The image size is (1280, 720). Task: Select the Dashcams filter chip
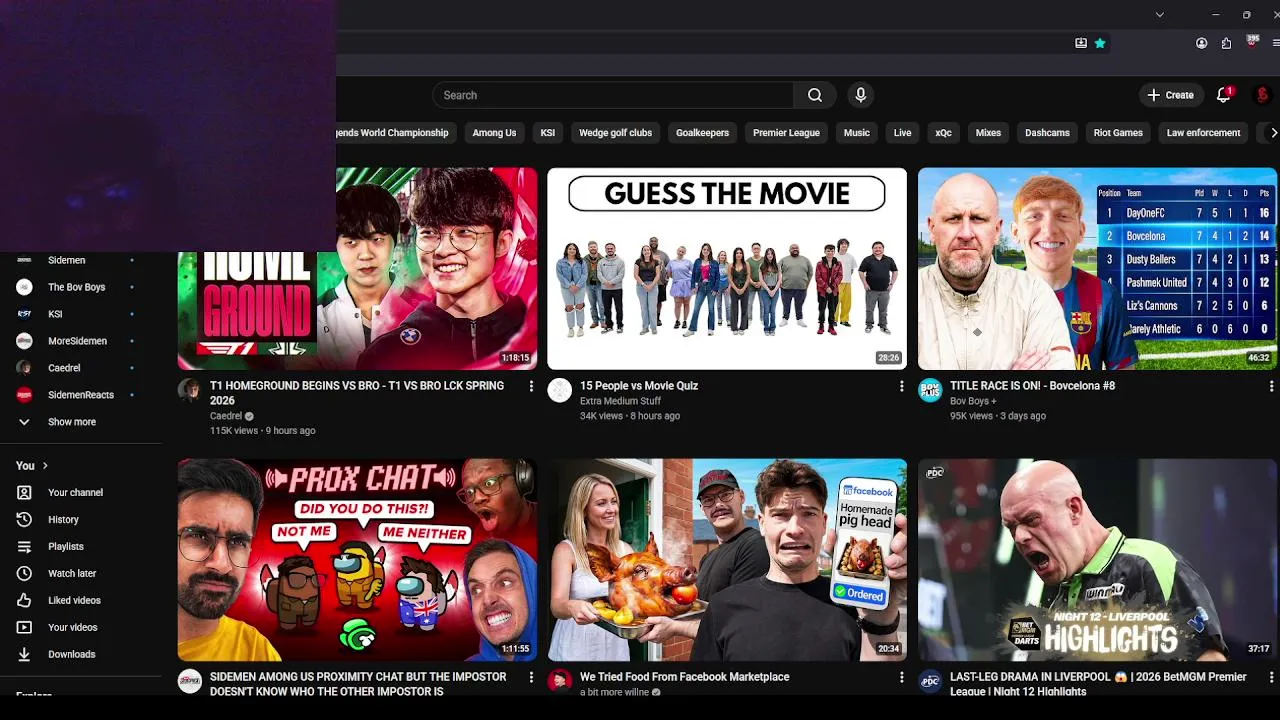[x=1047, y=133]
